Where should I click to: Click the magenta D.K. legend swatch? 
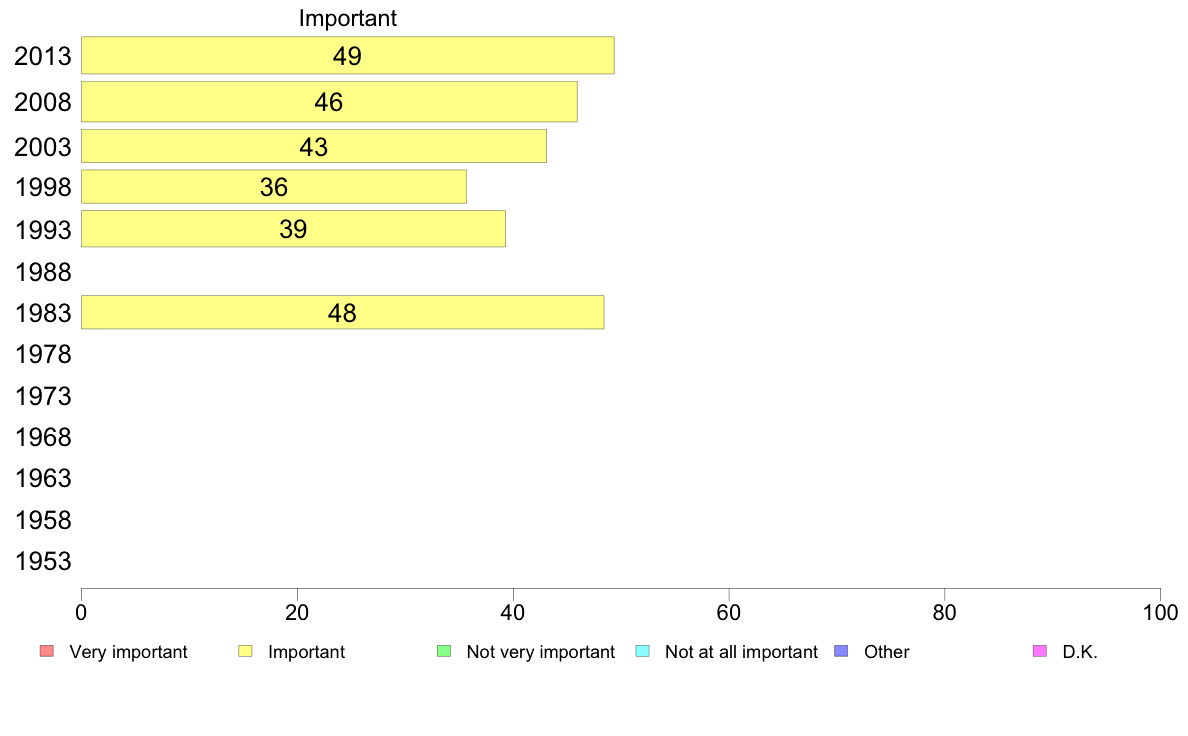[x=1040, y=651]
